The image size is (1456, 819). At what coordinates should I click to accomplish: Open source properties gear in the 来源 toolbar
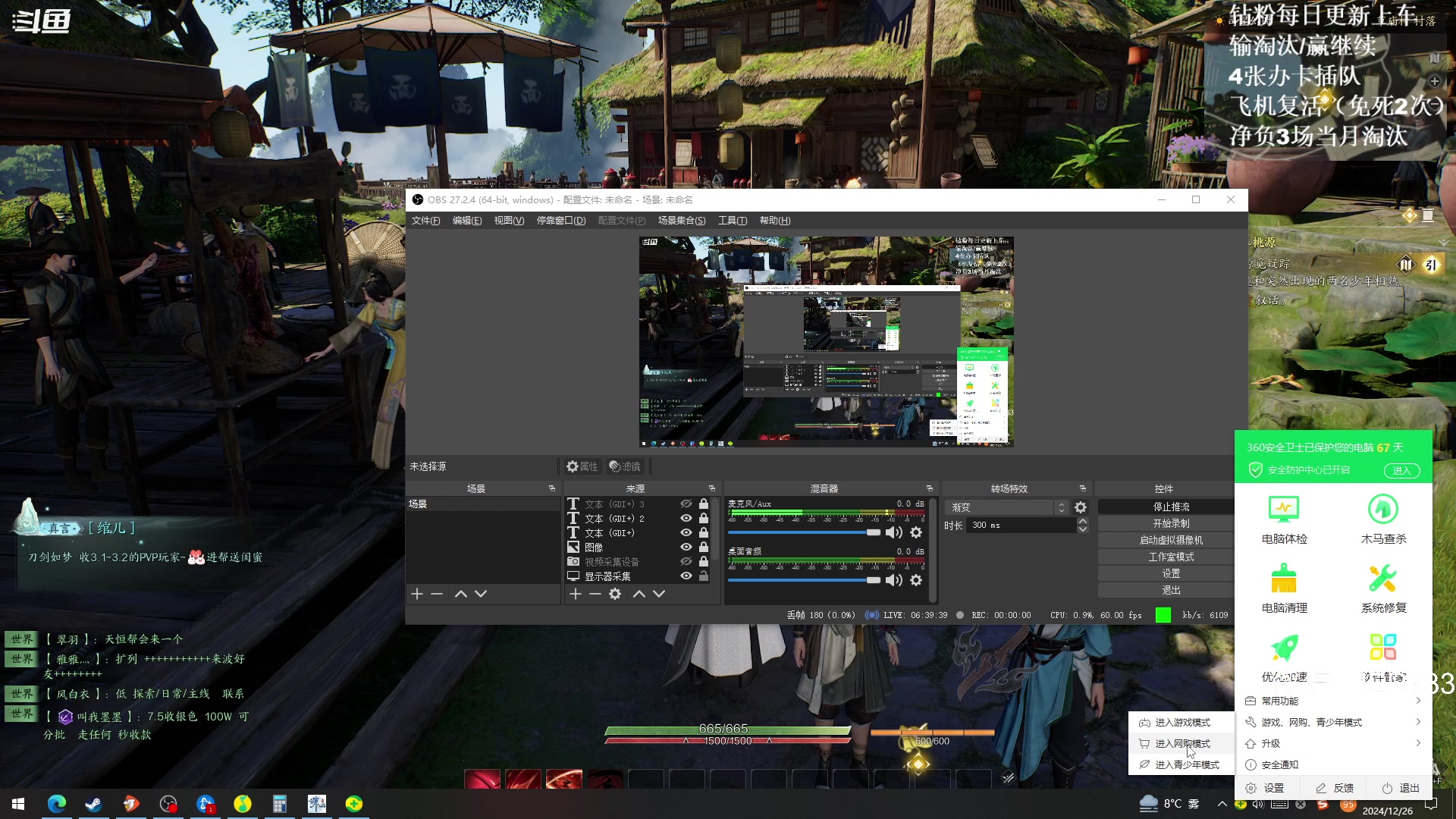coord(615,594)
